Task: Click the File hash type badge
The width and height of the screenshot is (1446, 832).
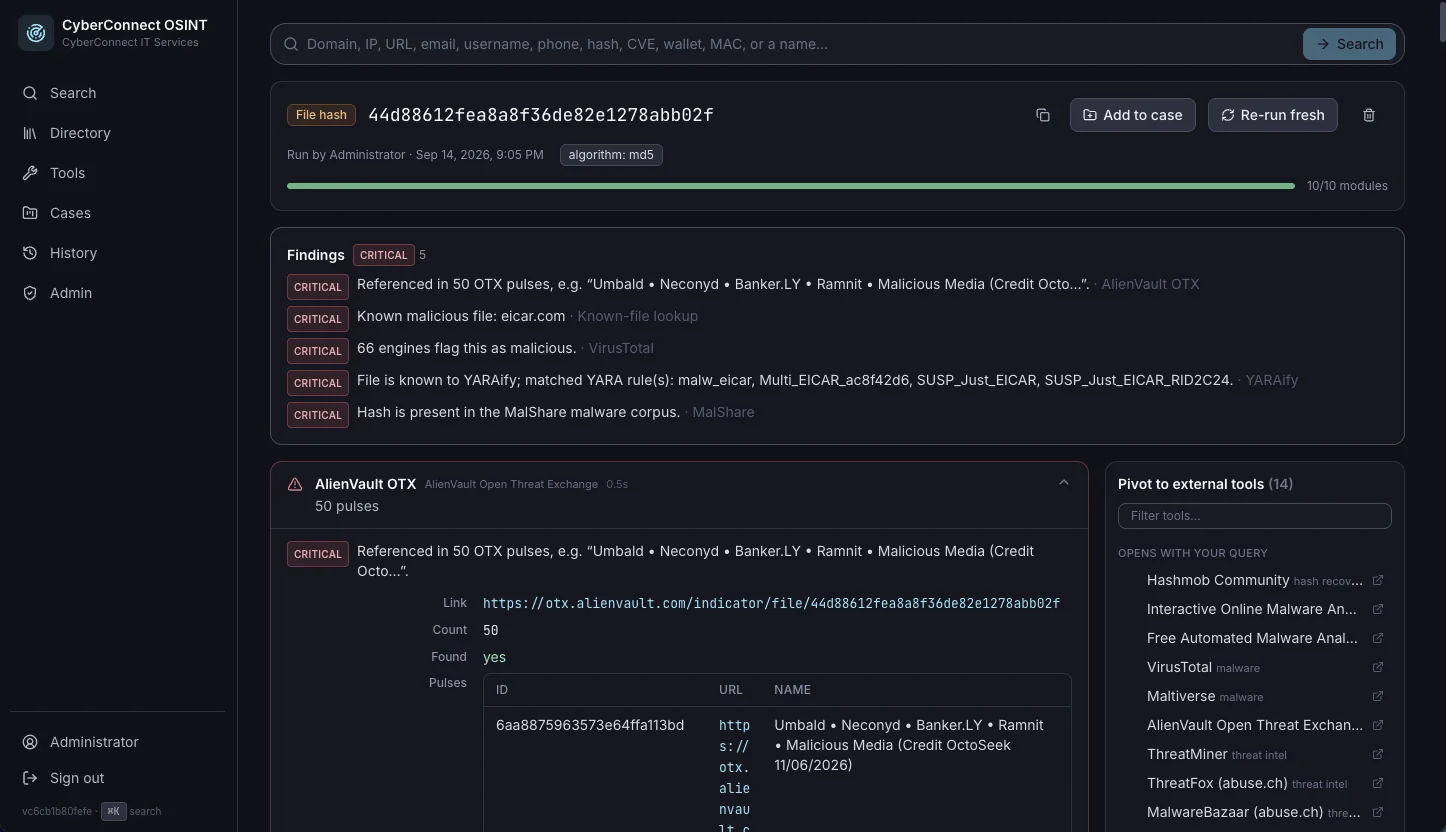Action: tap(321, 115)
